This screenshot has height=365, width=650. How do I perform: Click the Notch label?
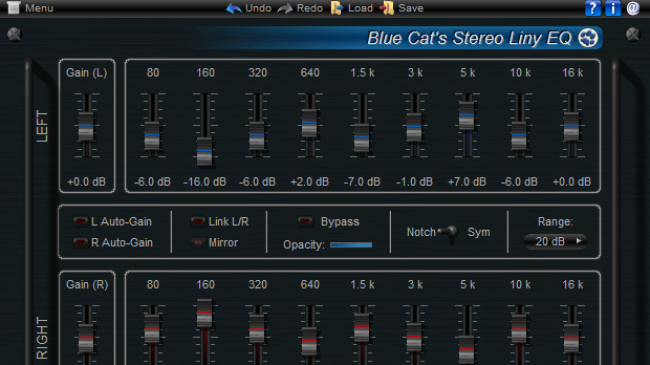421,232
